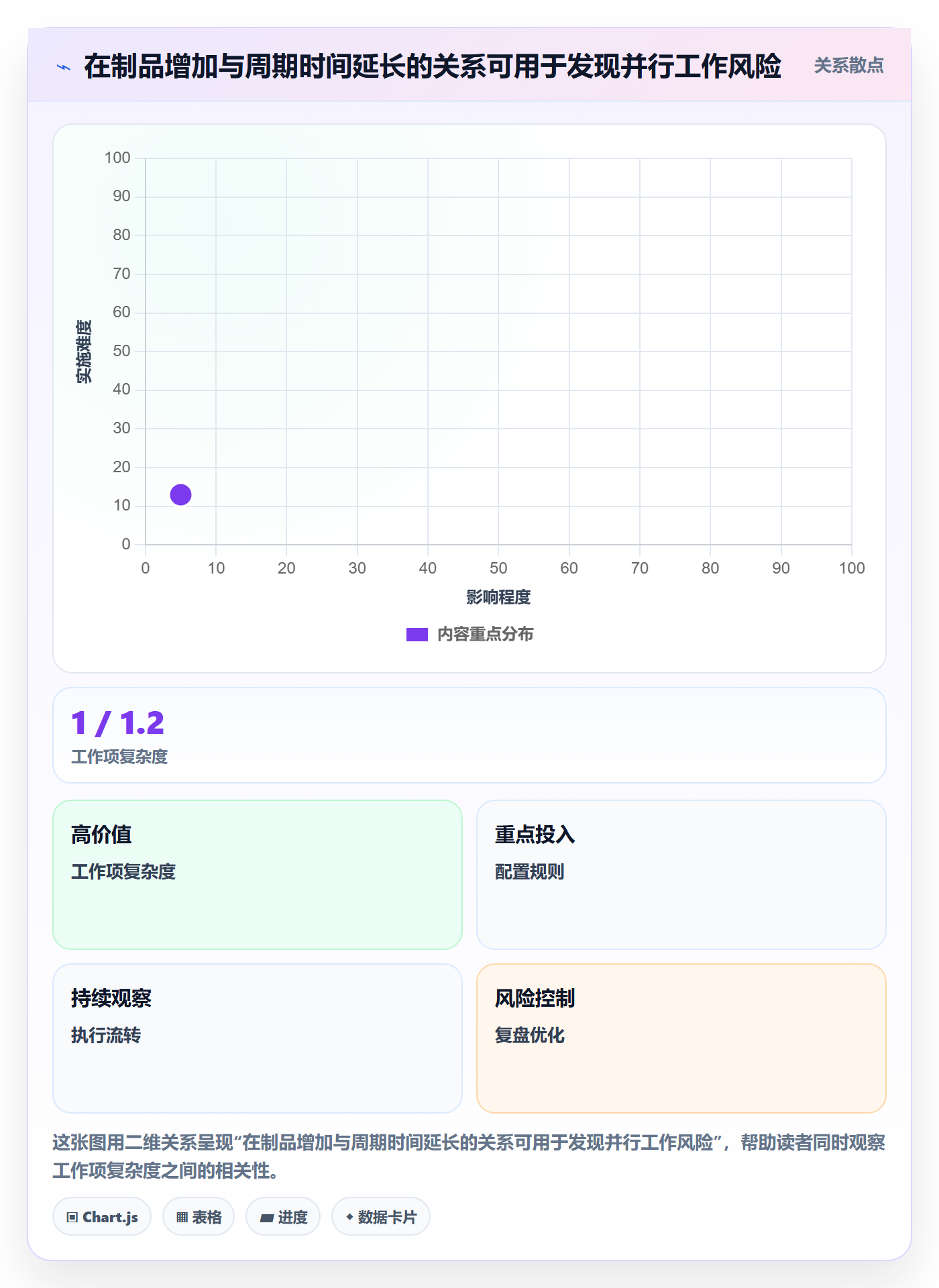Click the 实施难度 y-axis title
This screenshot has width=939, height=1288.
84,352
